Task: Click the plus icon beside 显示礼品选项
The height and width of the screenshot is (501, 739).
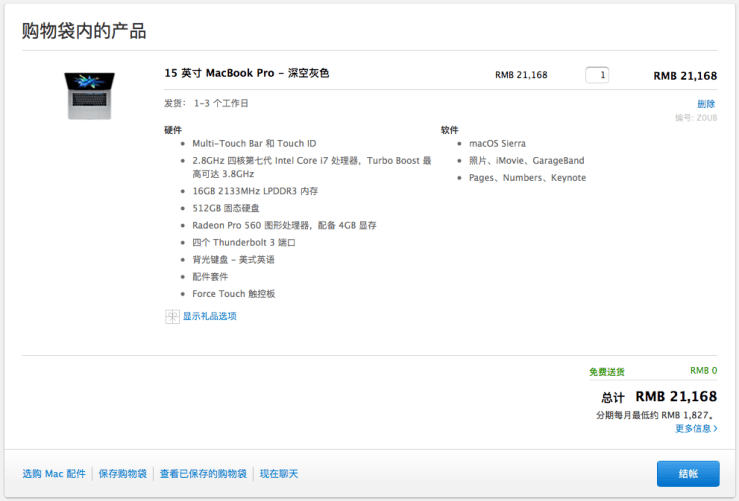Action: (171, 316)
